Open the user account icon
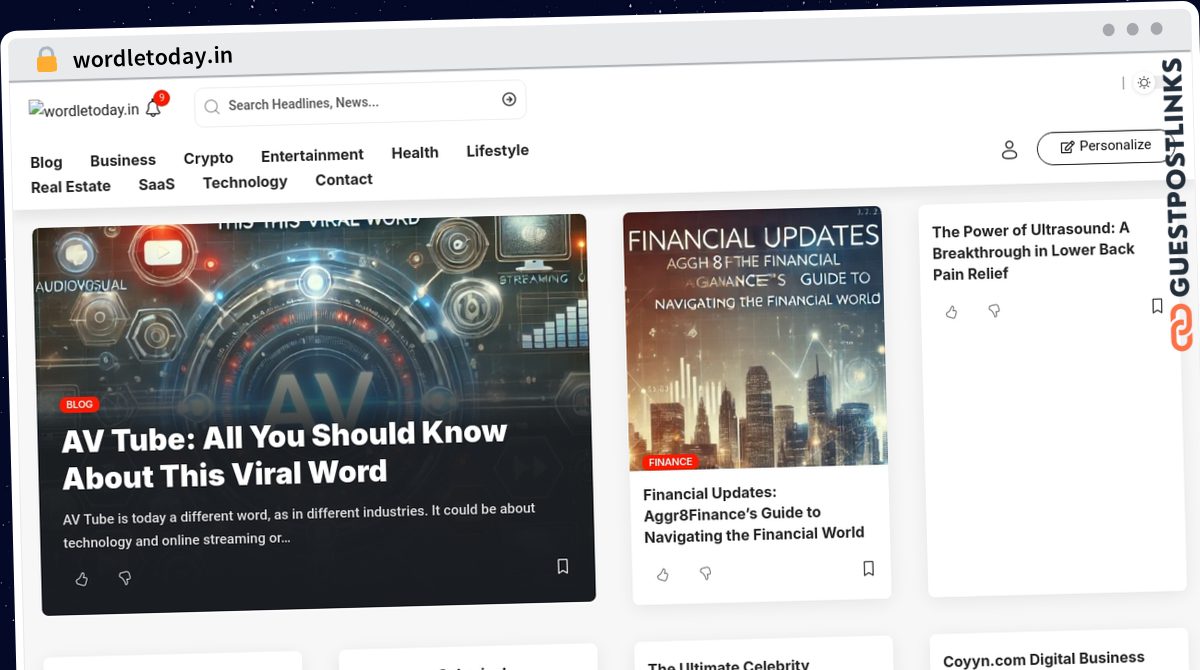Screen dimensions: 1200x670 click(x=1009, y=150)
